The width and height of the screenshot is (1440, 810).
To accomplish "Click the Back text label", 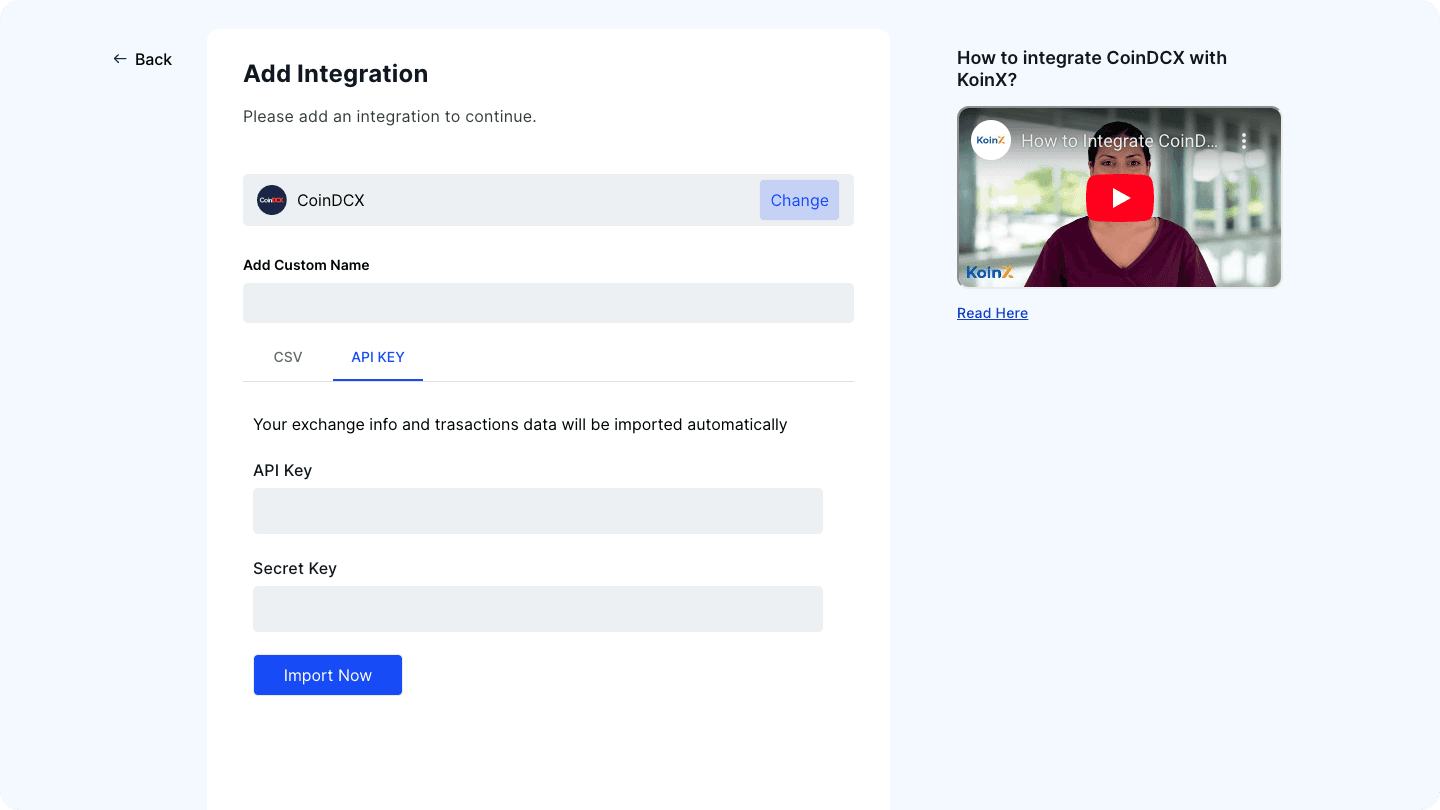I will coord(152,59).
